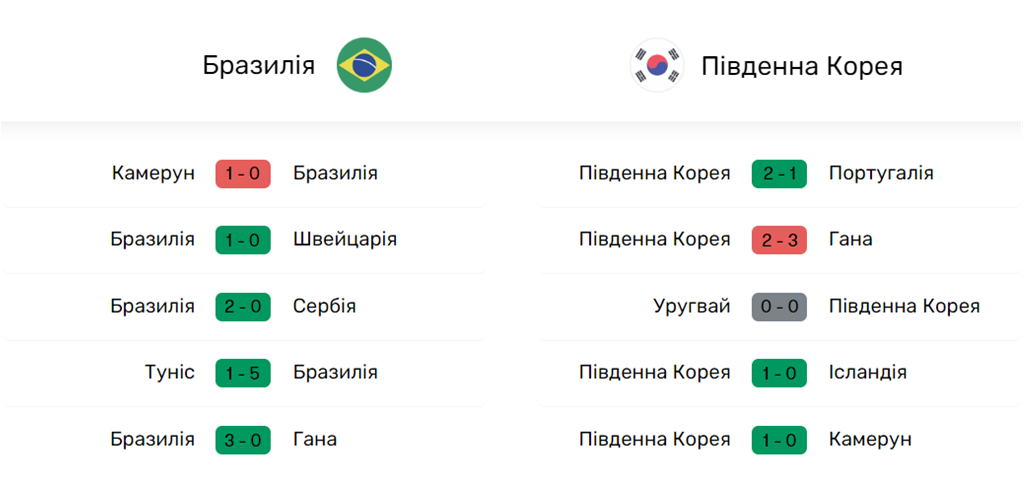Open the grey 0-0 Уругвай draw badge

tap(779, 307)
